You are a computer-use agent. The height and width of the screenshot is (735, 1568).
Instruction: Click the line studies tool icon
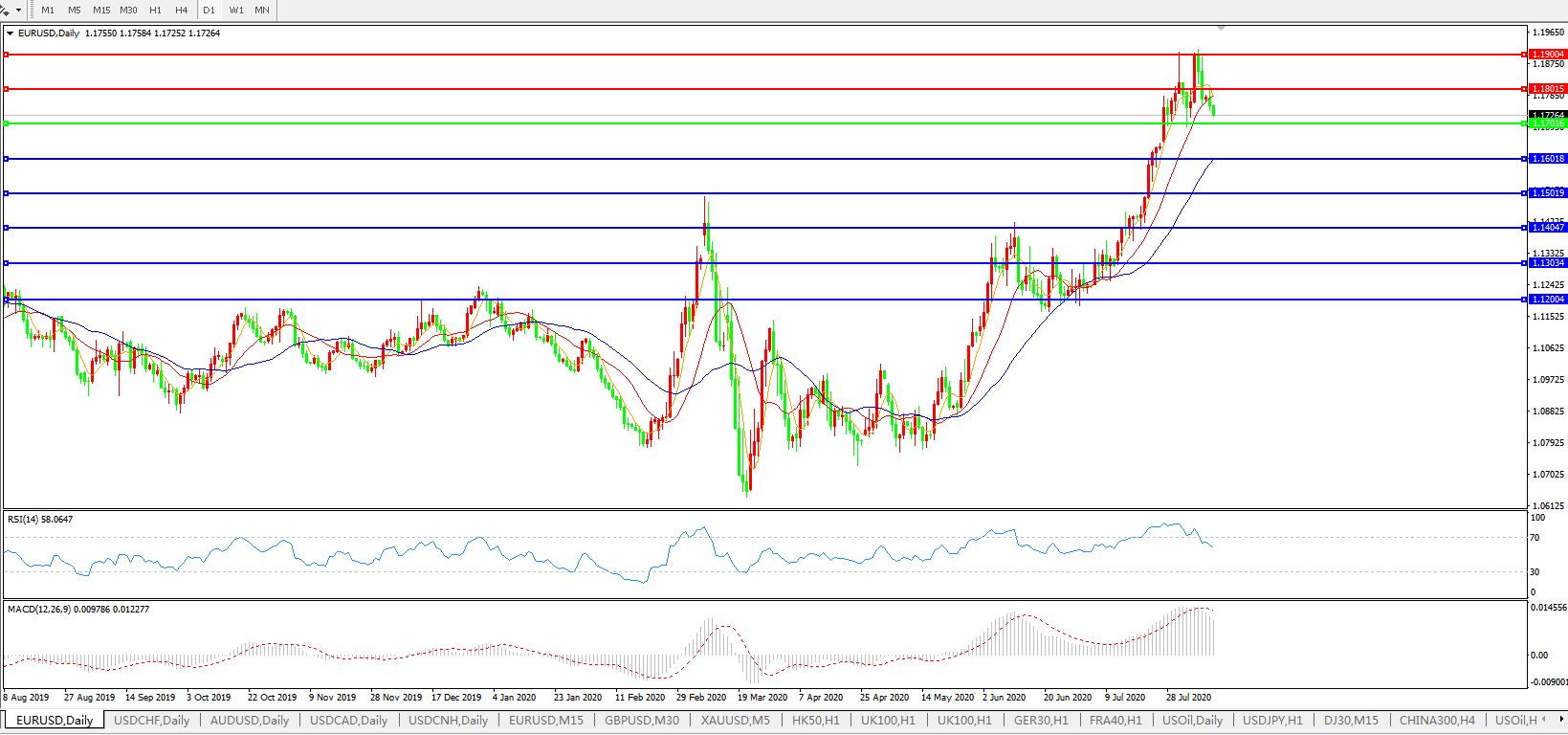pos(5,10)
